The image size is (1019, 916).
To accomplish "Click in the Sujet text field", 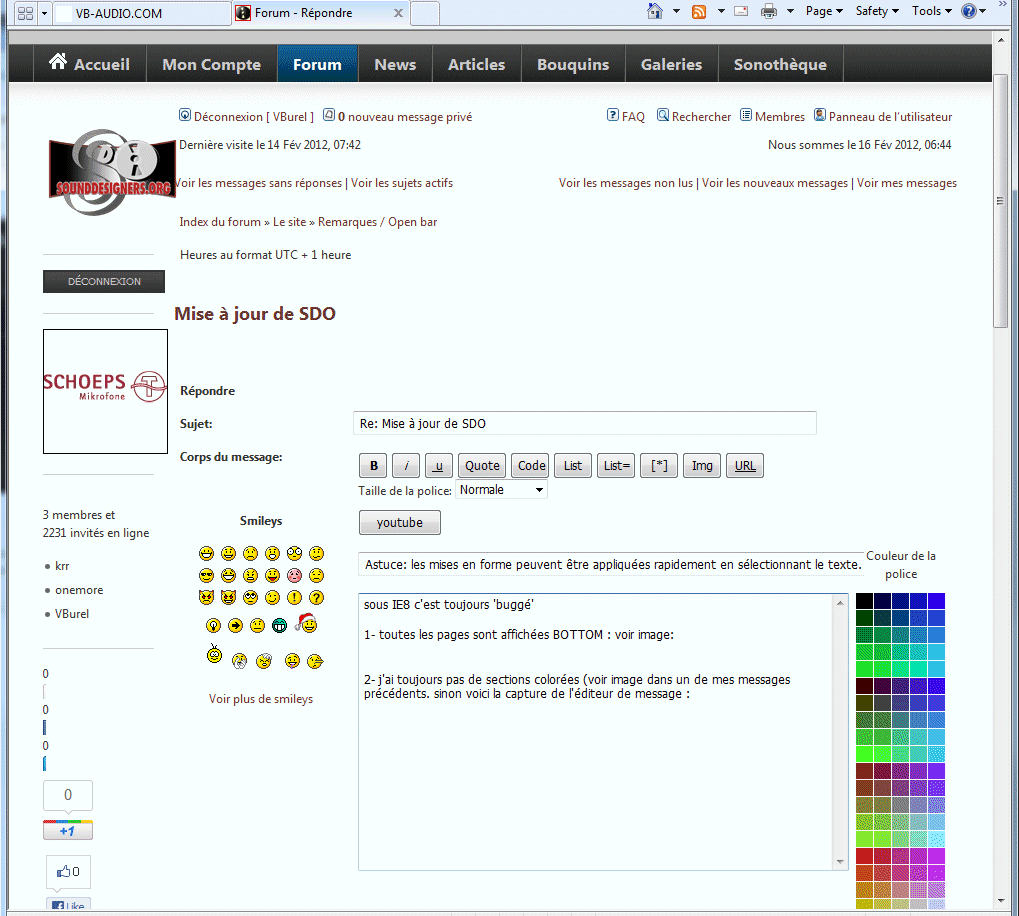I will [584, 423].
